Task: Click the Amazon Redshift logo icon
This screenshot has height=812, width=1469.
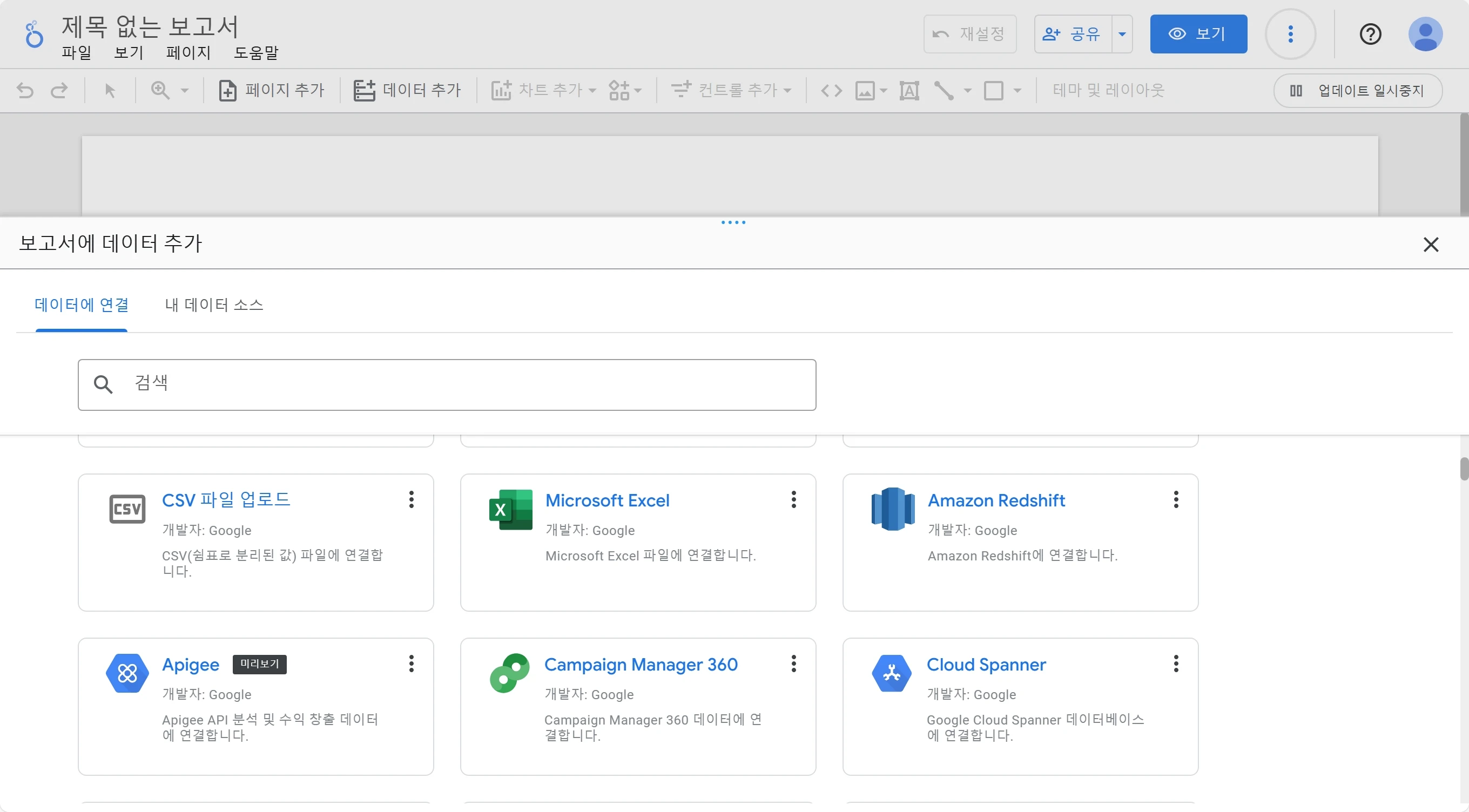Action: (892, 509)
